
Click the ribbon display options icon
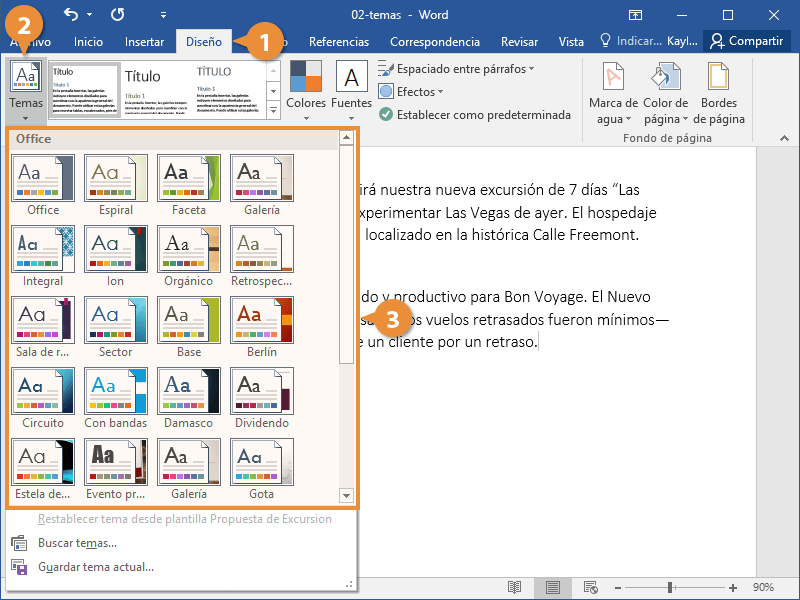click(x=635, y=15)
